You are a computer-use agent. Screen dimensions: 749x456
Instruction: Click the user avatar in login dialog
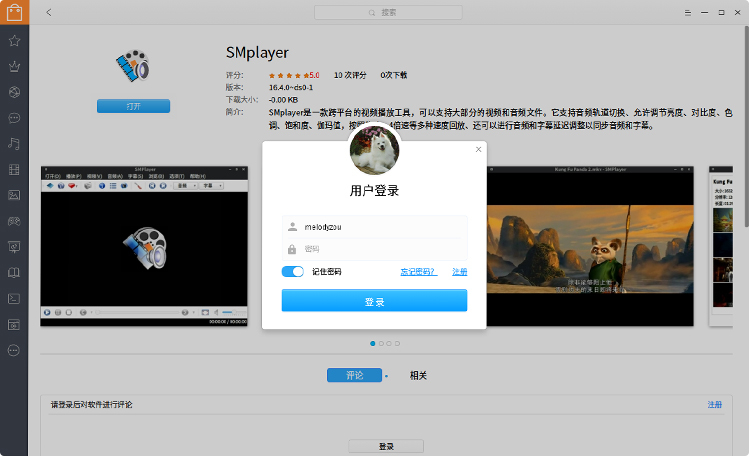click(x=374, y=150)
